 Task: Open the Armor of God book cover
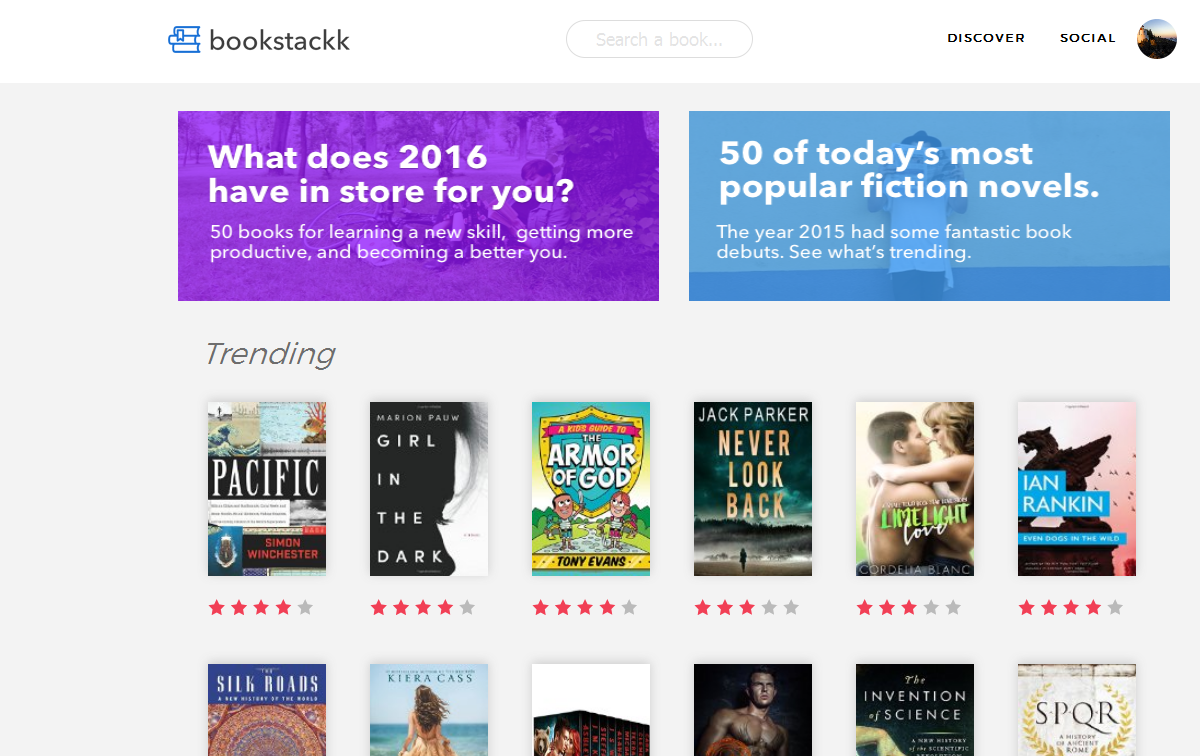[591, 489]
